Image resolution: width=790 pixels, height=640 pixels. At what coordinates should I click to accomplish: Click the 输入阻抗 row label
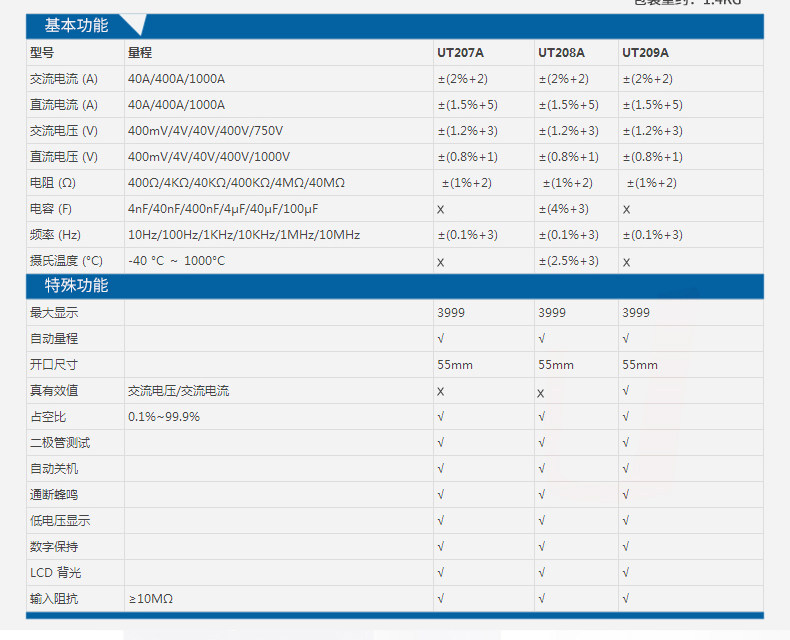[x=54, y=599]
